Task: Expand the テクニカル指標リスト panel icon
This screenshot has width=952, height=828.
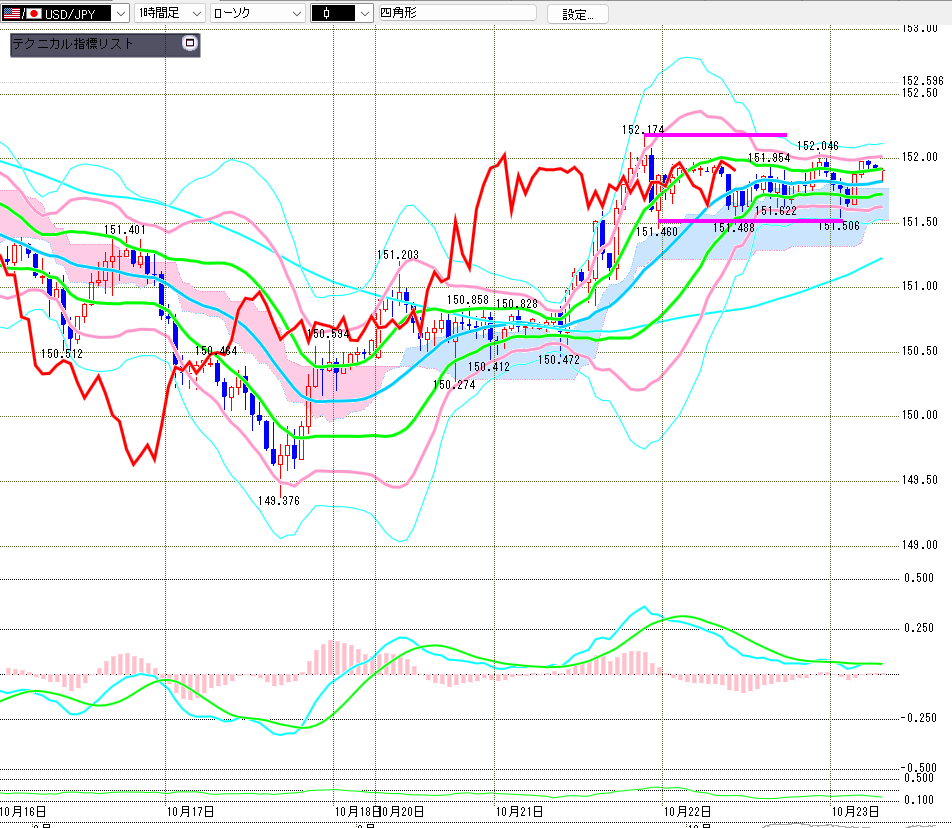Action: point(190,44)
